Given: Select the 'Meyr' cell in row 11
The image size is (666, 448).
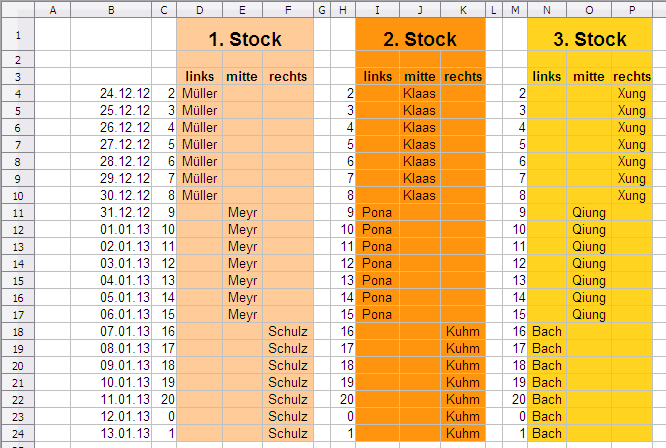Looking at the screenshot, I should 243,212.
